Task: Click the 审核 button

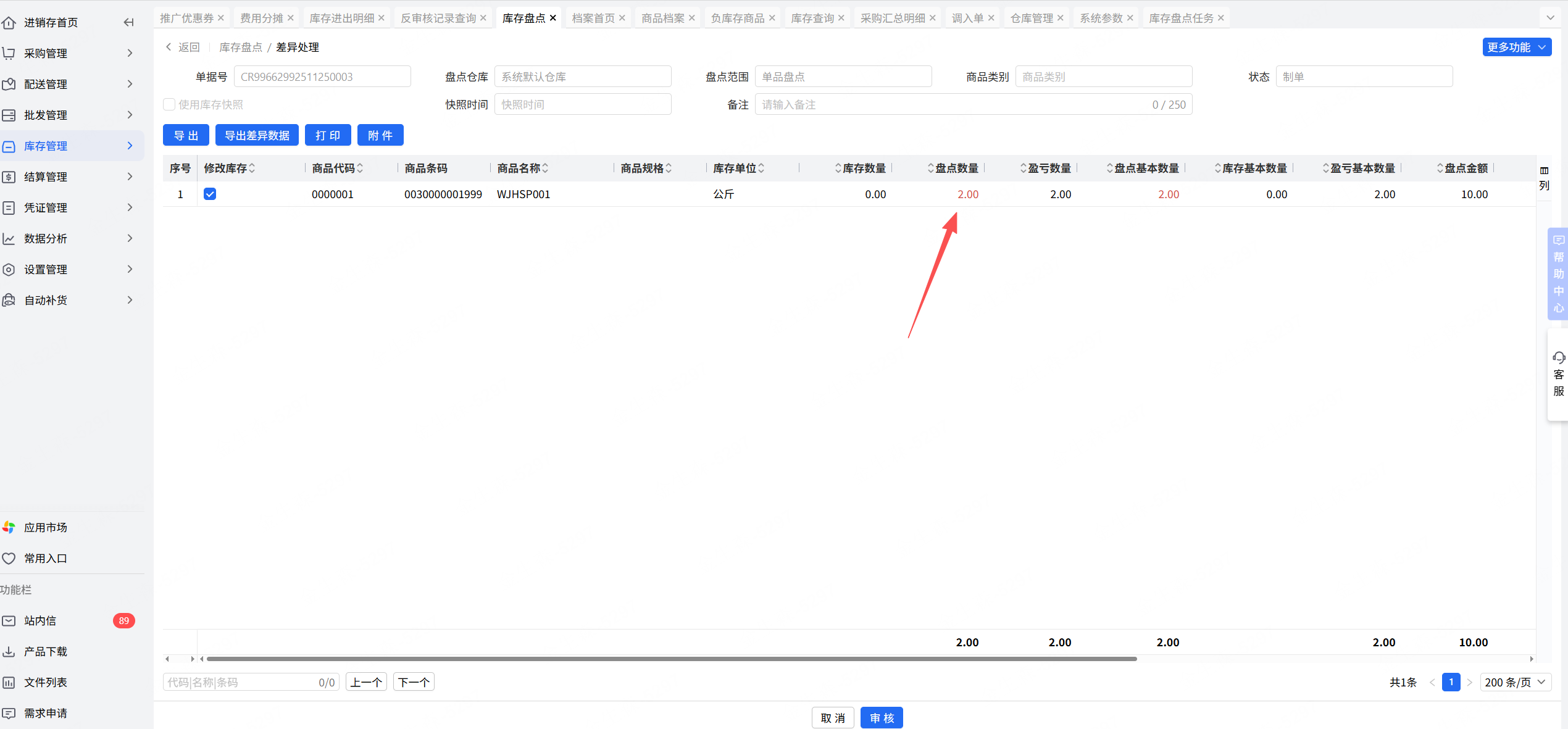Action: click(882, 718)
